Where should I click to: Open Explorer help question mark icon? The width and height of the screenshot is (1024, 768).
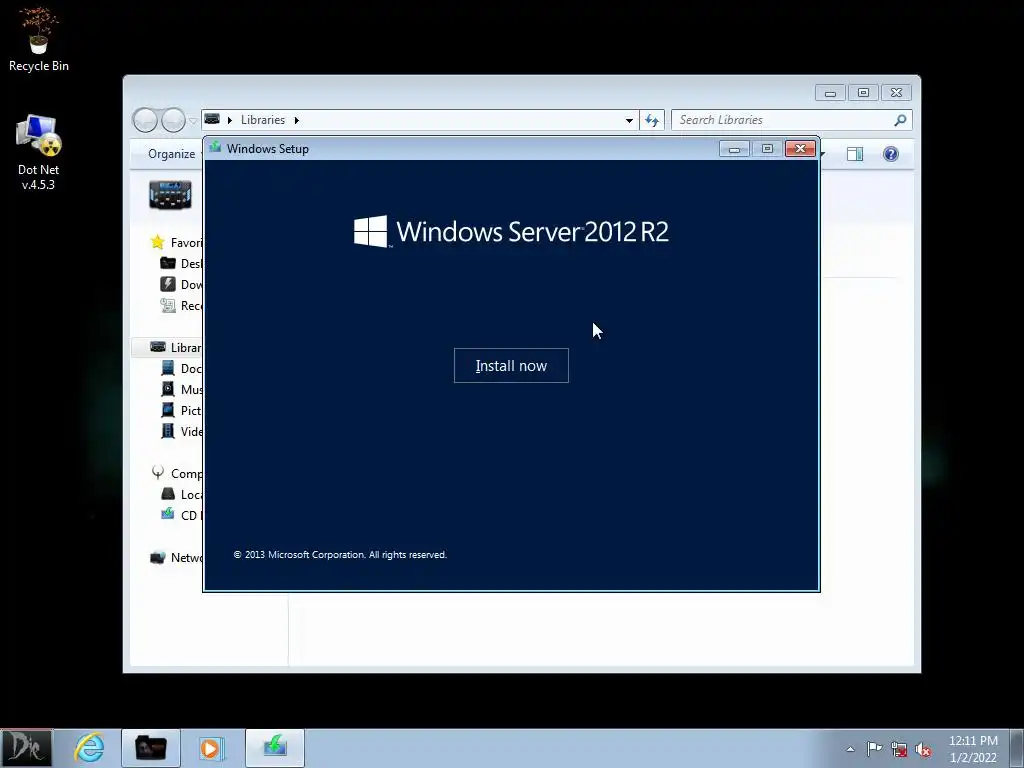pos(891,154)
